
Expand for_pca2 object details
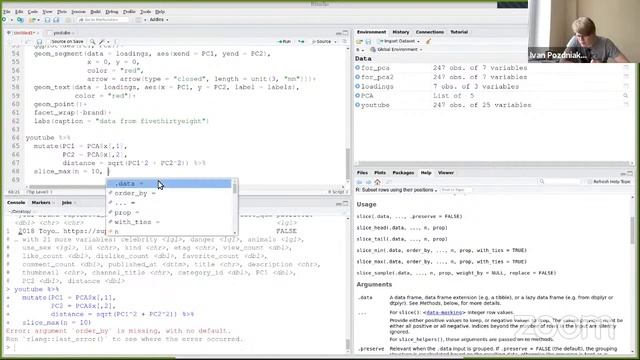[x=358, y=77]
